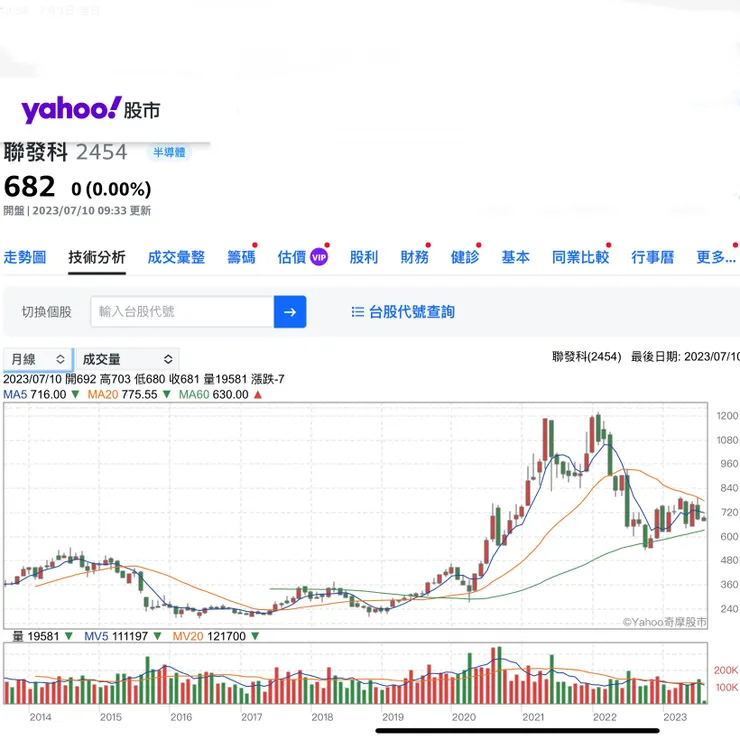Click the 1200 price axis label

click(727, 416)
